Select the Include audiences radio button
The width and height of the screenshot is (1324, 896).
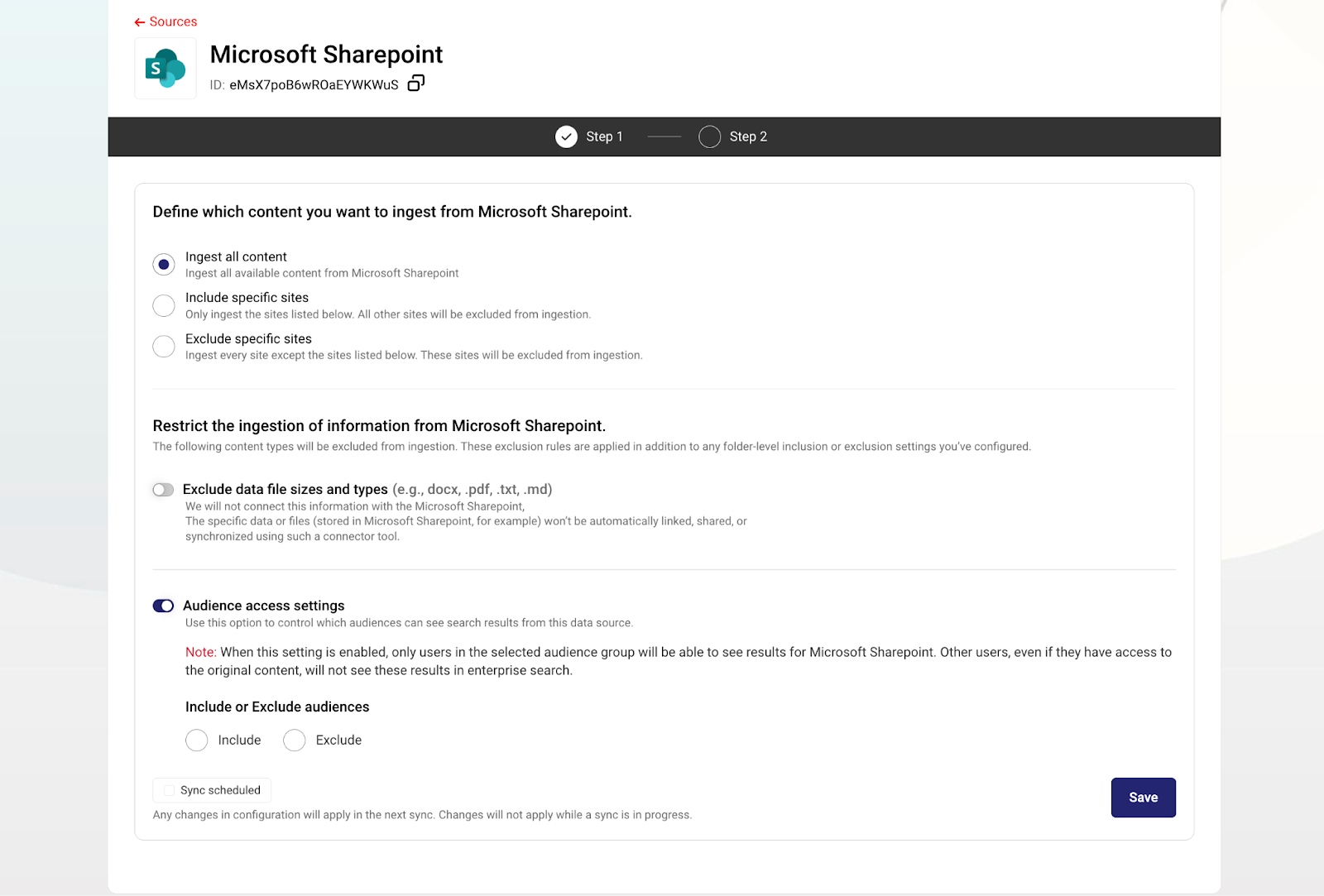pyautogui.click(x=197, y=740)
